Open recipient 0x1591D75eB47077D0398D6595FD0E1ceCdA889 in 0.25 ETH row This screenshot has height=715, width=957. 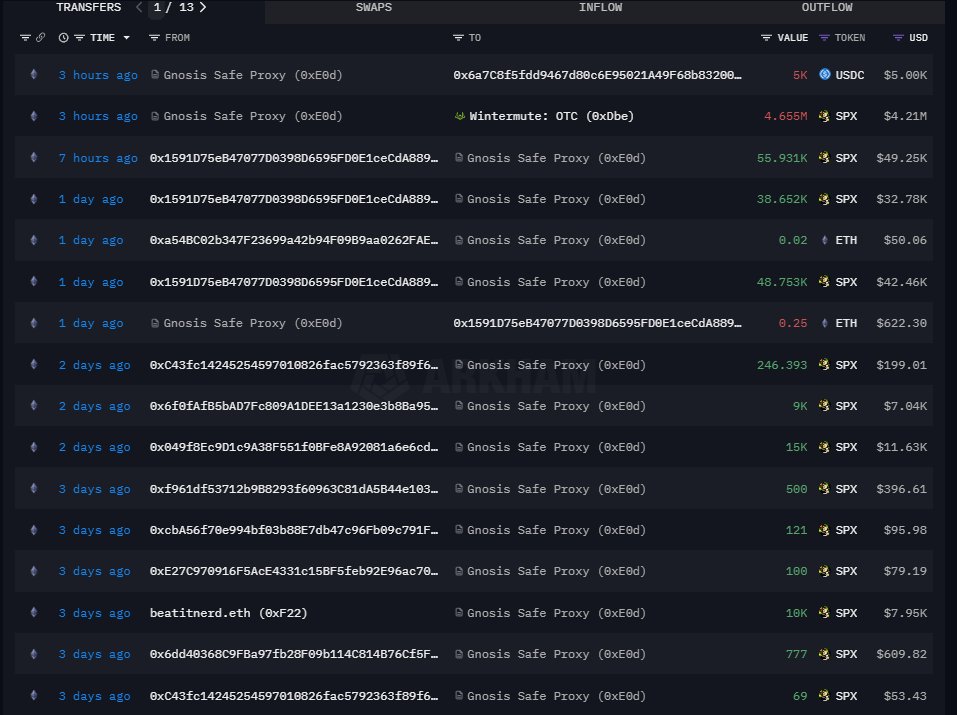point(598,323)
